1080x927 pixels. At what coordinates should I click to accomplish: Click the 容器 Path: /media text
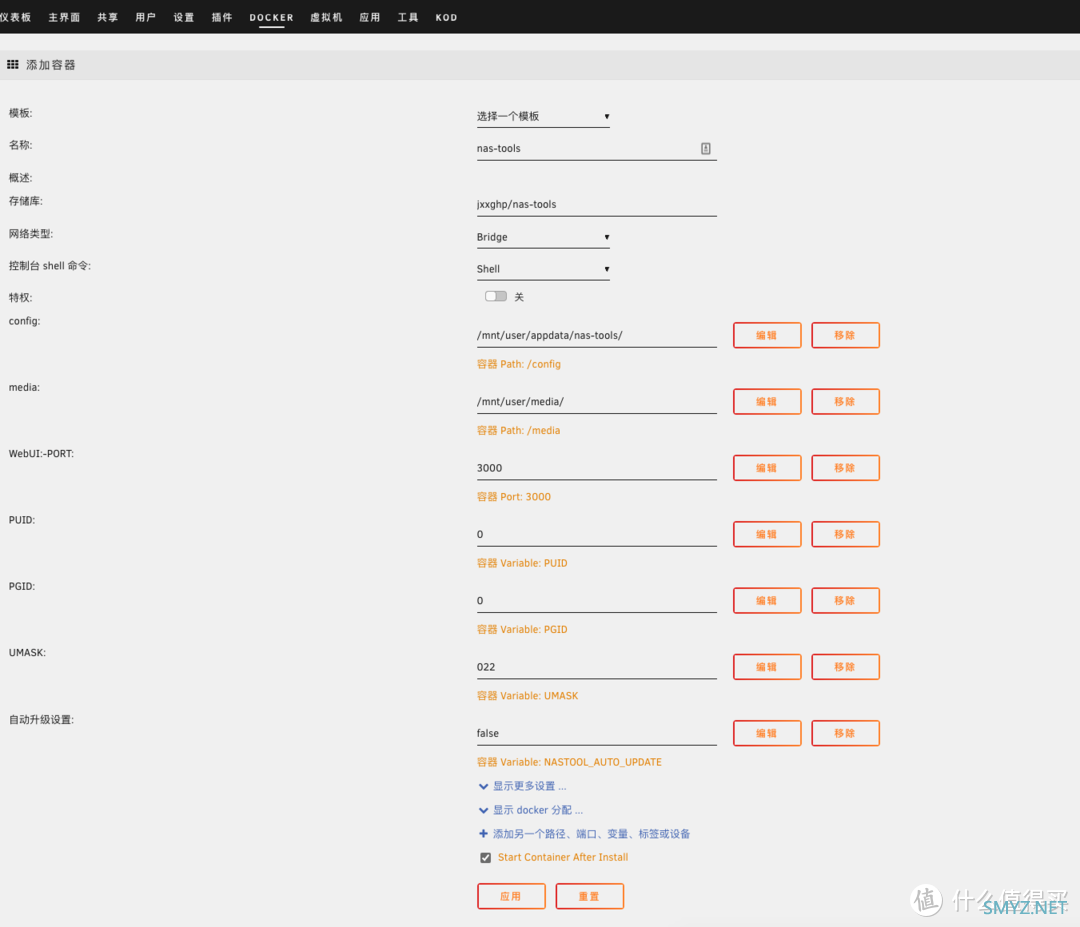coord(519,430)
